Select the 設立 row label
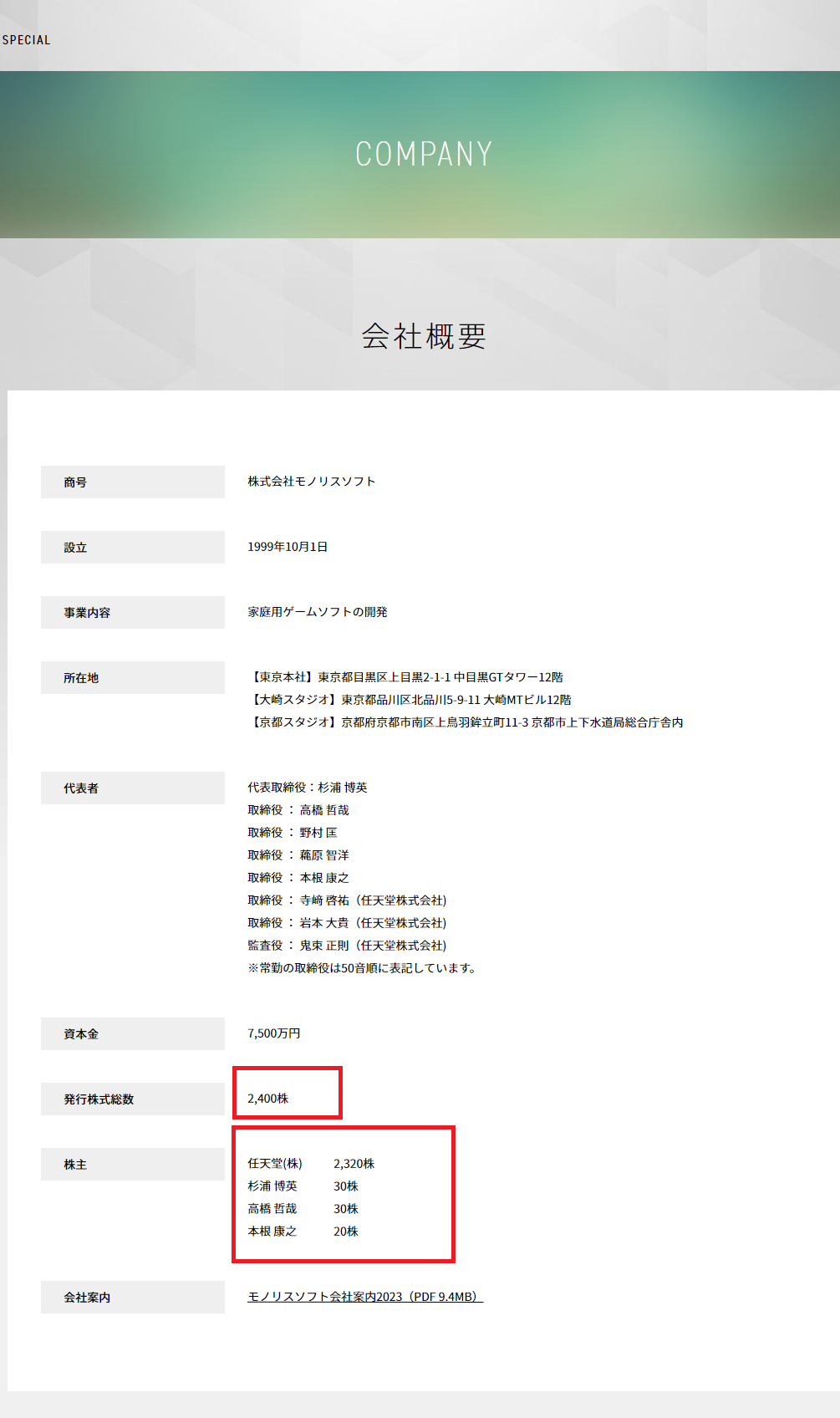 click(133, 548)
